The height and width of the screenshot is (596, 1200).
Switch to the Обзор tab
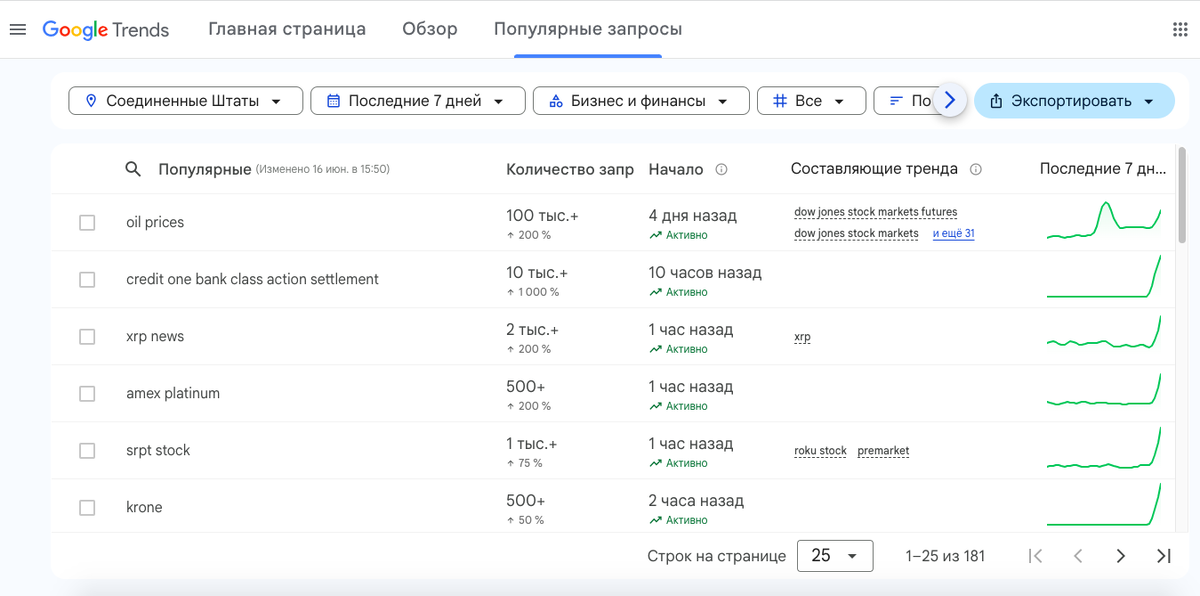(430, 29)
